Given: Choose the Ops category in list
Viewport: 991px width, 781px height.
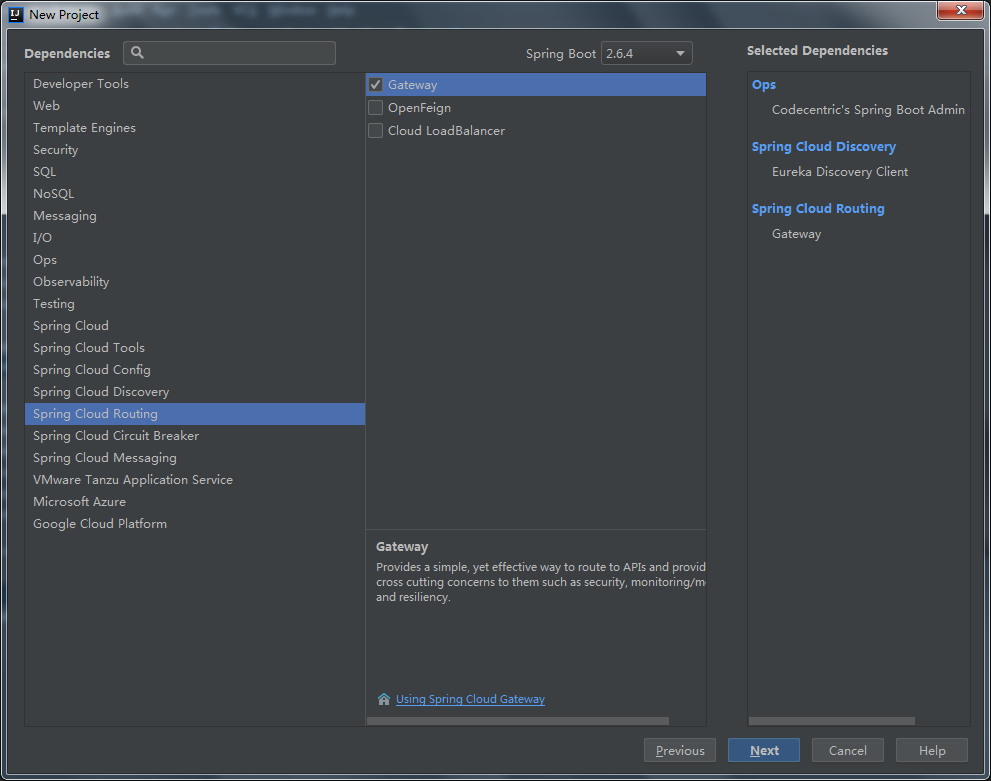Looking at the screenshot, I should [x=195, y=260].
